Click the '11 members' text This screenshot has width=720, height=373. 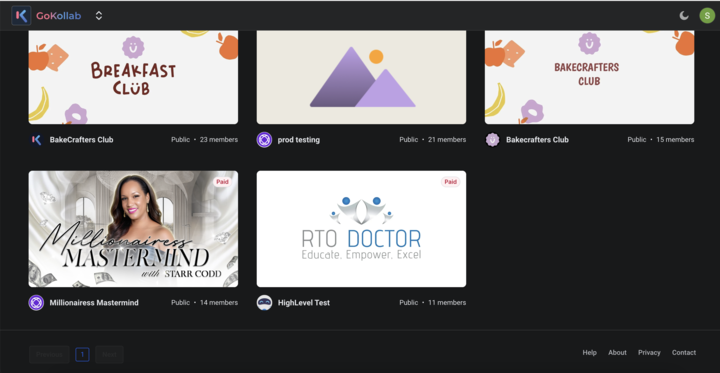447,303
